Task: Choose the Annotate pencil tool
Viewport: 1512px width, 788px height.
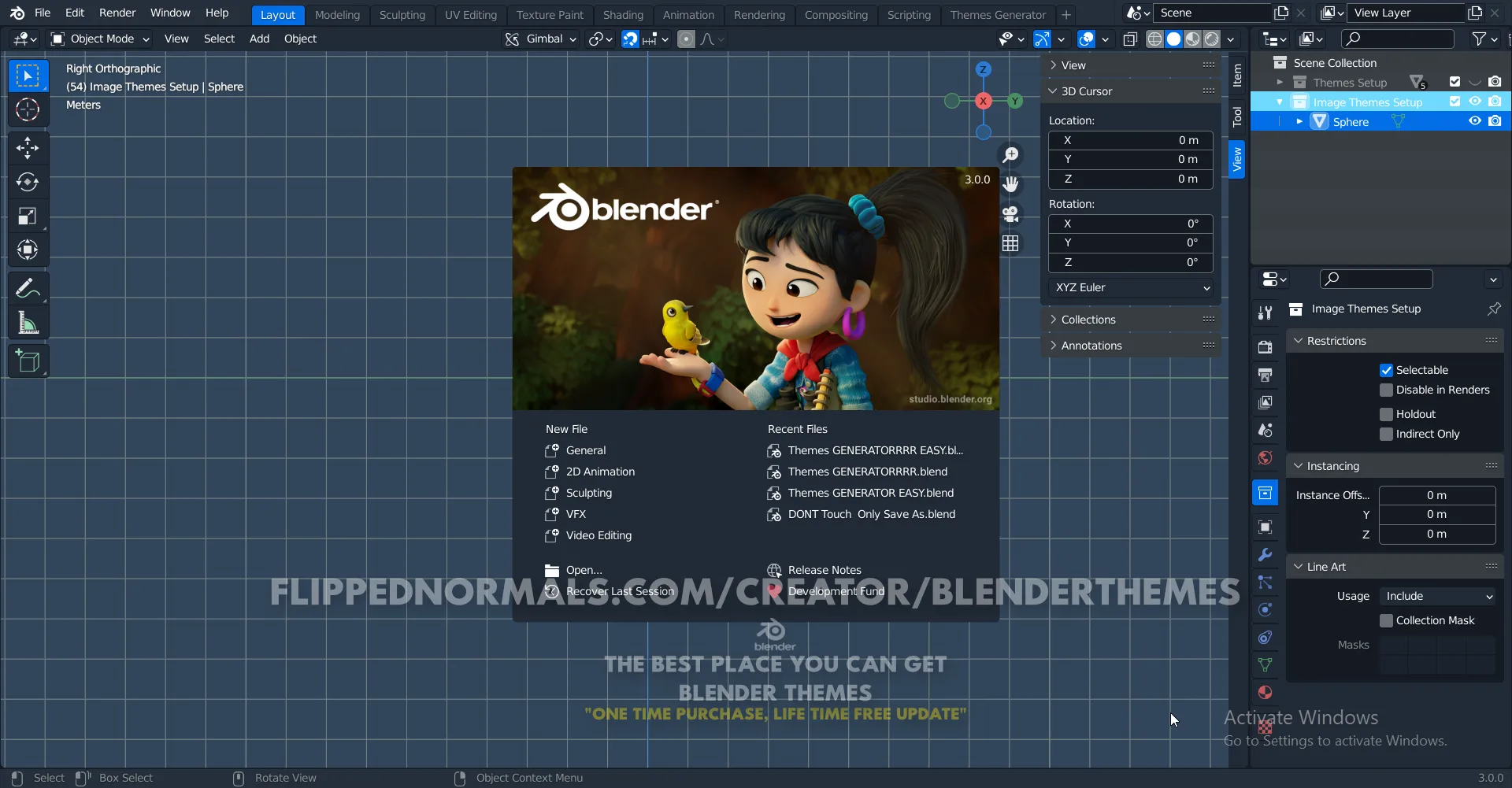Action: click(28, 289)
